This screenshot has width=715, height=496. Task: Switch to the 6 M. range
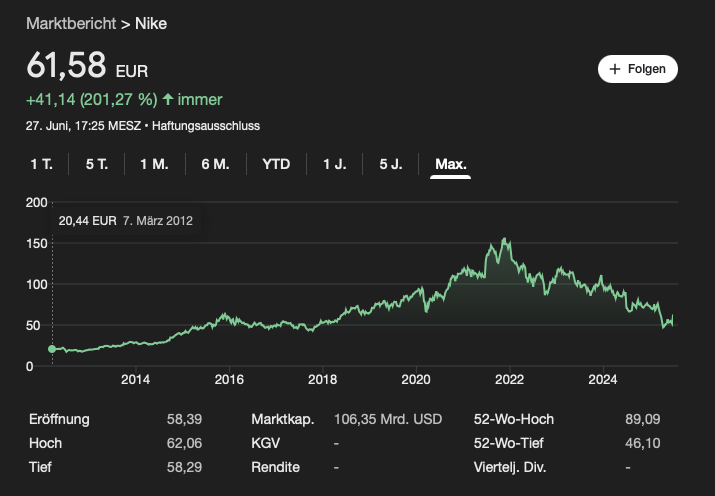(x=215, y=164)
